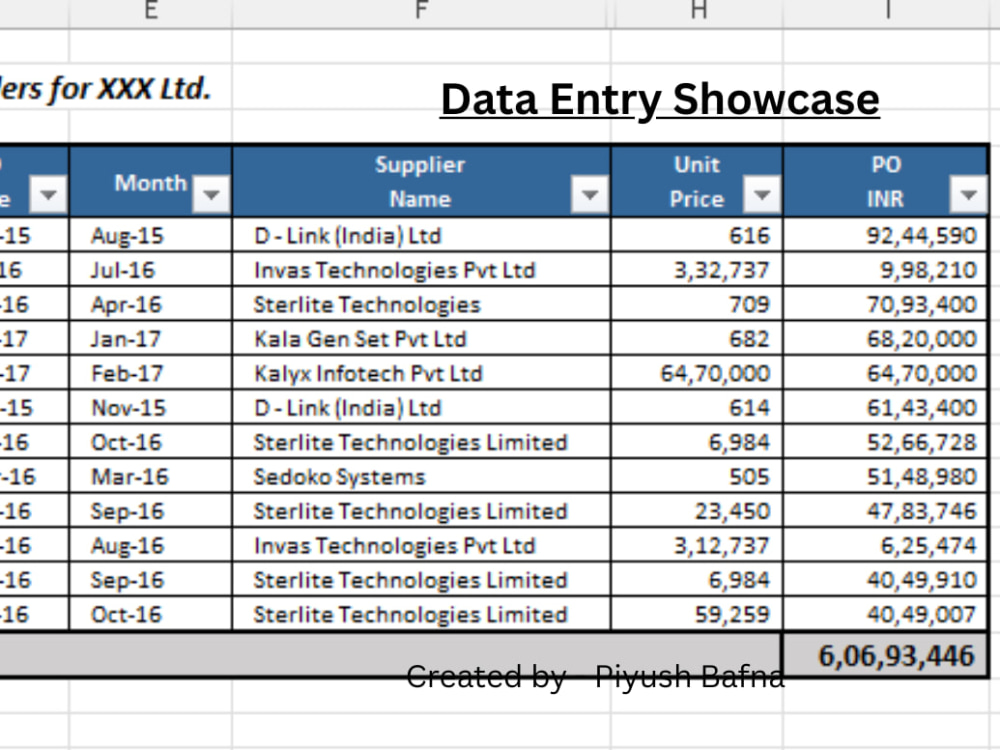Select unit price 614
This screenshot has width=1000, height=750.
coord(696,408)
